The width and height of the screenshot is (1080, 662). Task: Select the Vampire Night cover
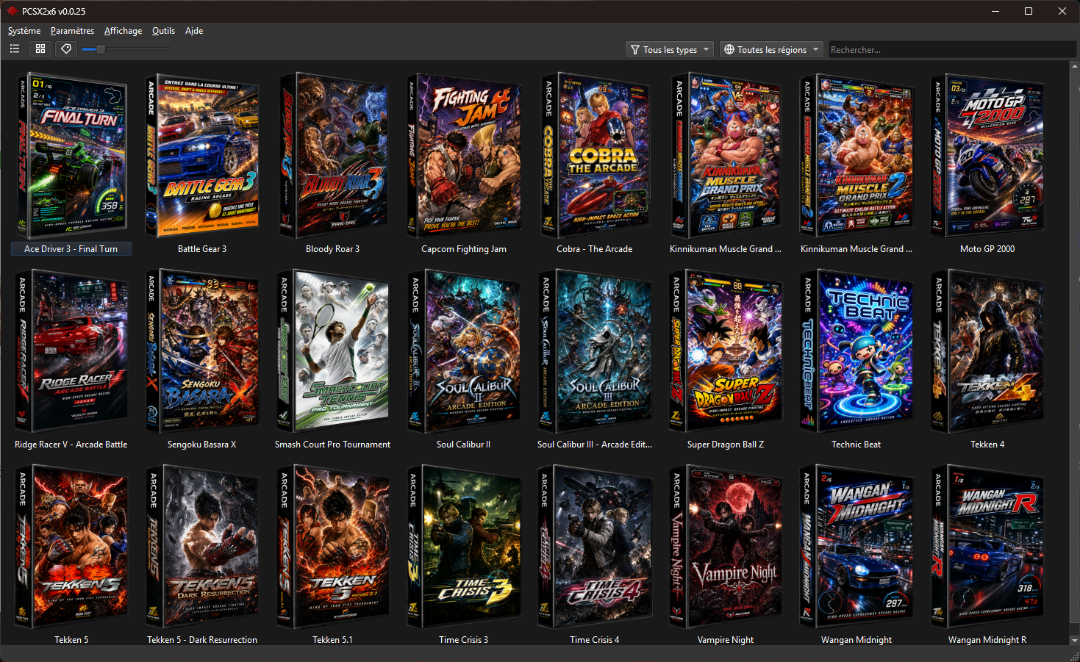[725, 546]
